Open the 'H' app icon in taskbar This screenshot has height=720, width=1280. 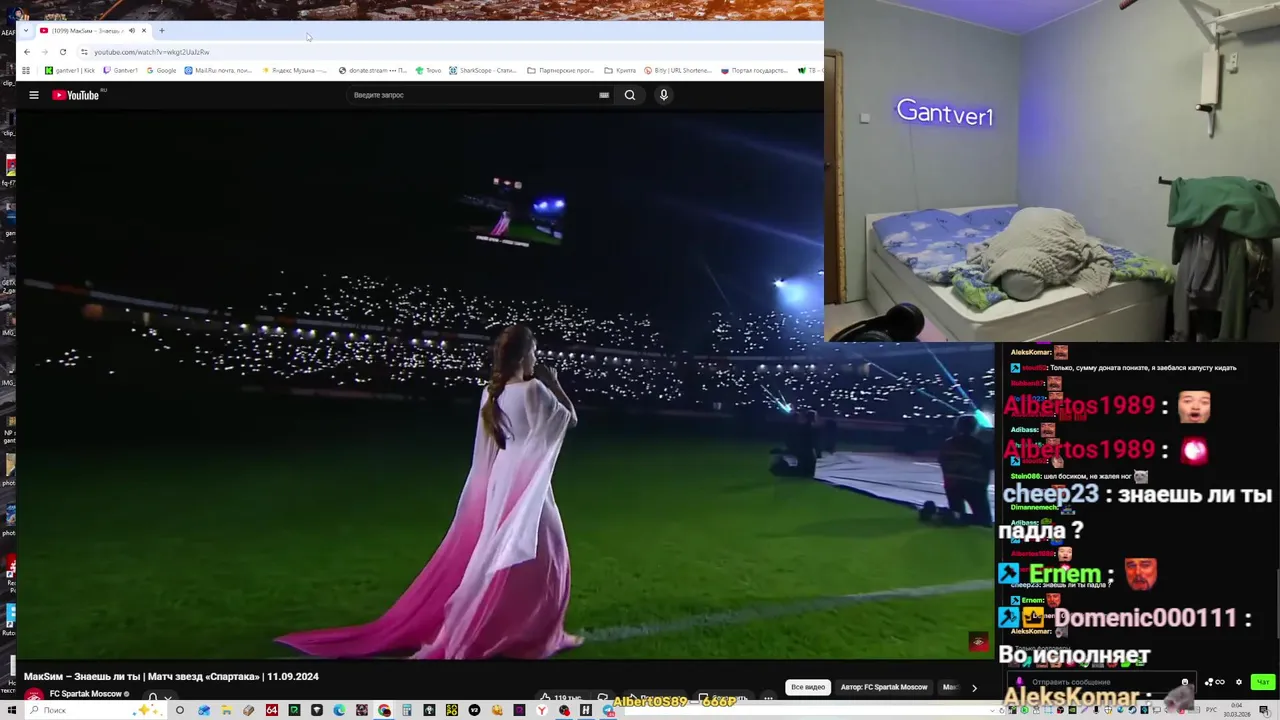click(586, 710)
